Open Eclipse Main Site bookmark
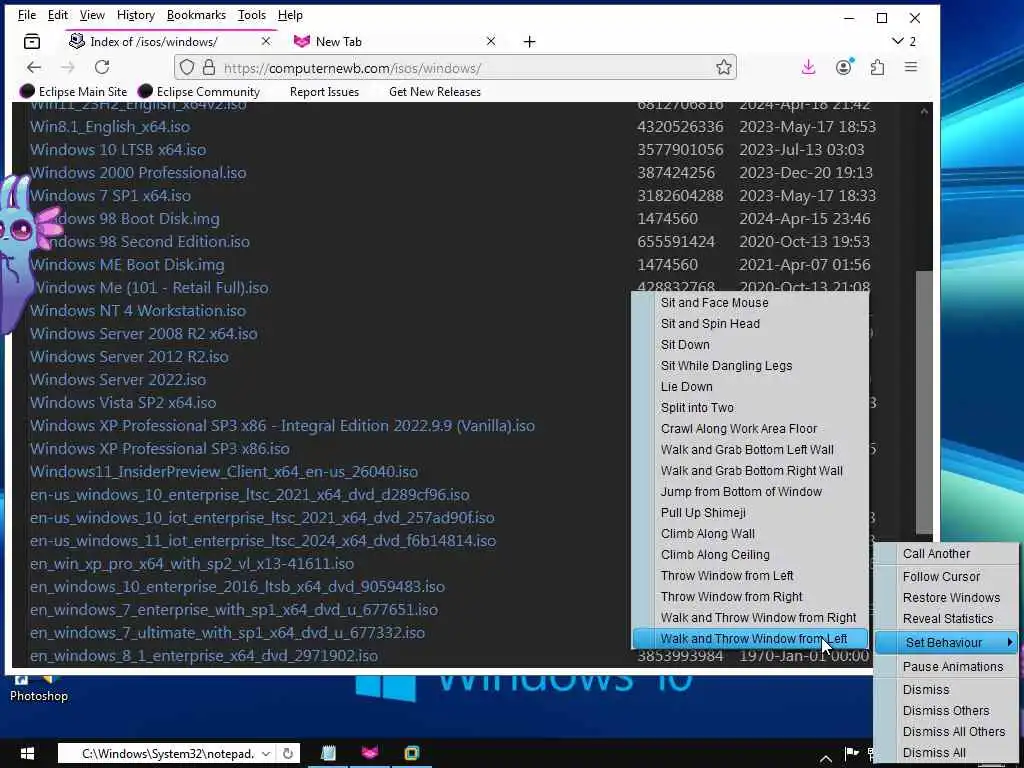The width and height of the screenshot is (1024, 768). click(x=74, y=91)
